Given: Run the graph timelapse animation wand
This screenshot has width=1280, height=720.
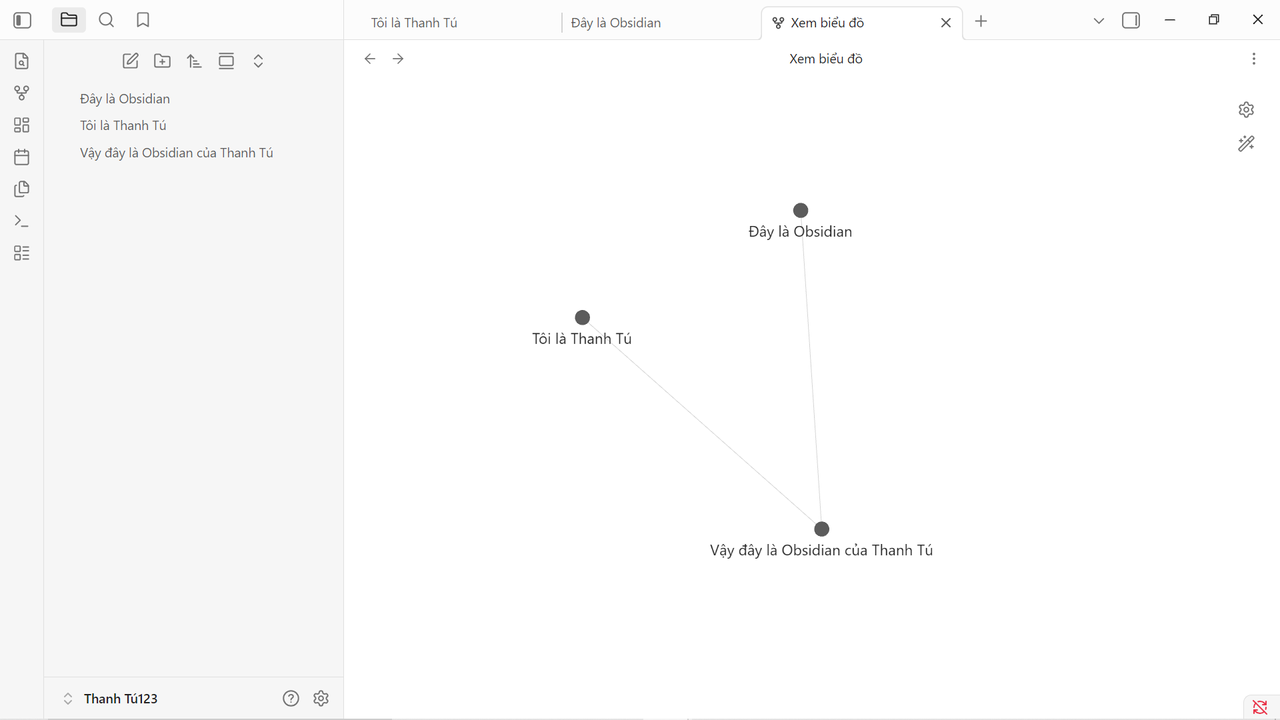Looking at the screenshot, I should [x=1246, y=144].
